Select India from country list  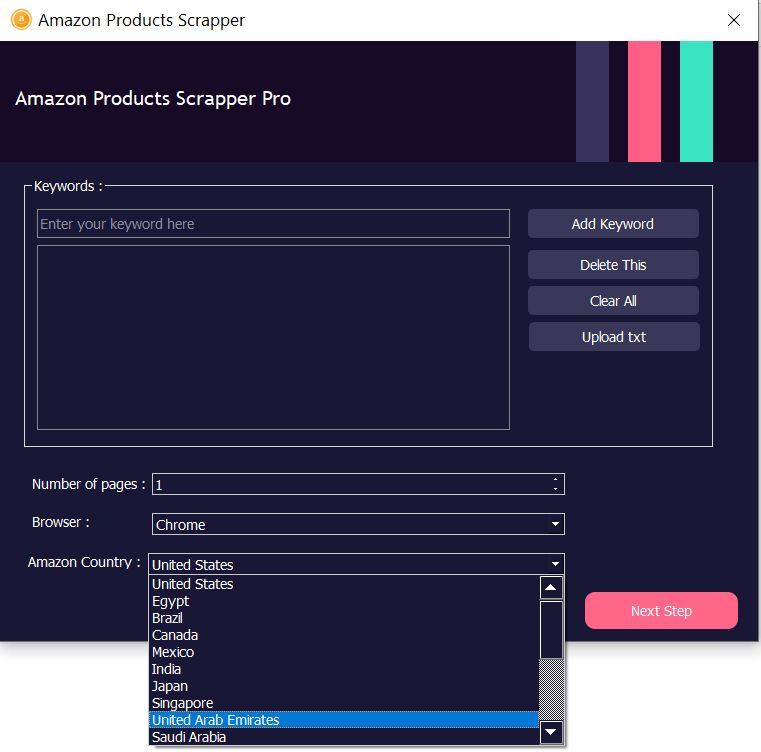pos(344,669)
